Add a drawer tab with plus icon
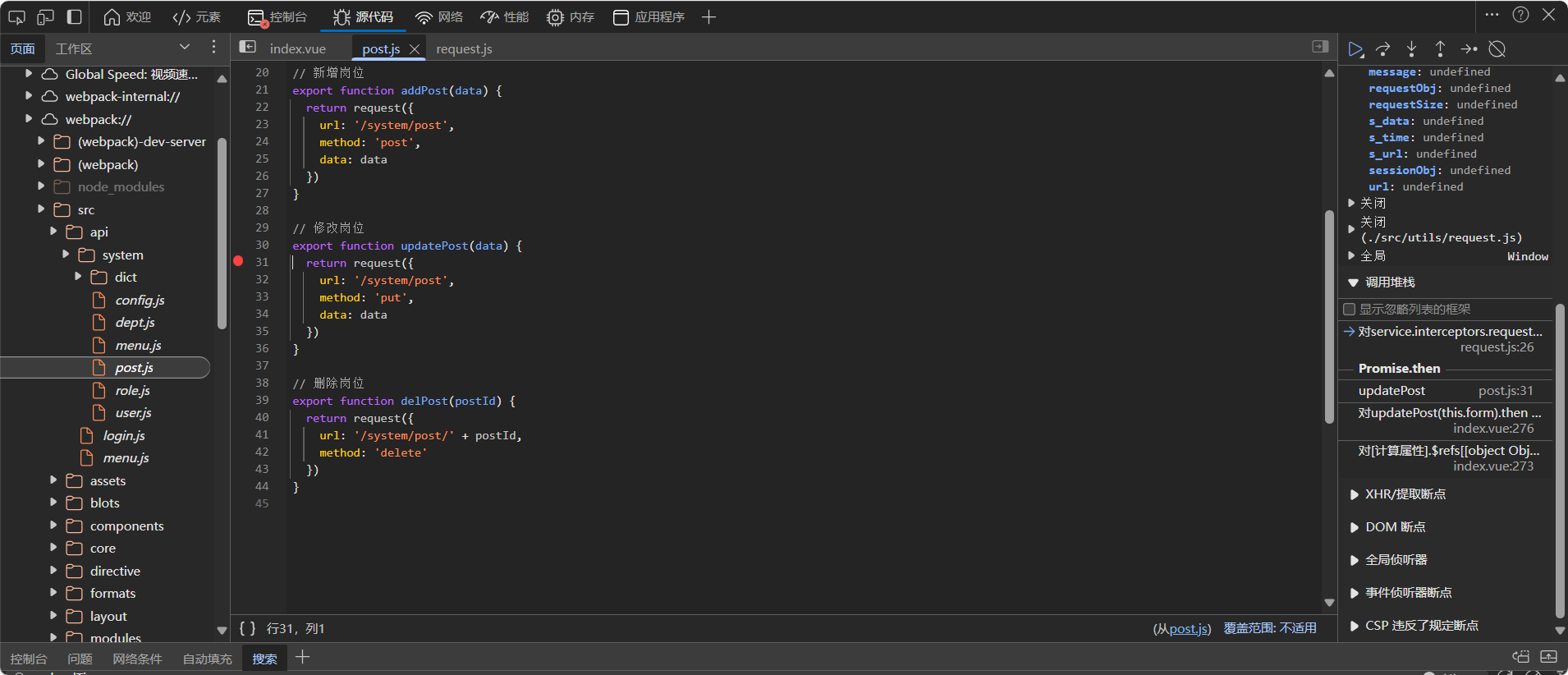 pyautogui.click(x=302, y=657)
